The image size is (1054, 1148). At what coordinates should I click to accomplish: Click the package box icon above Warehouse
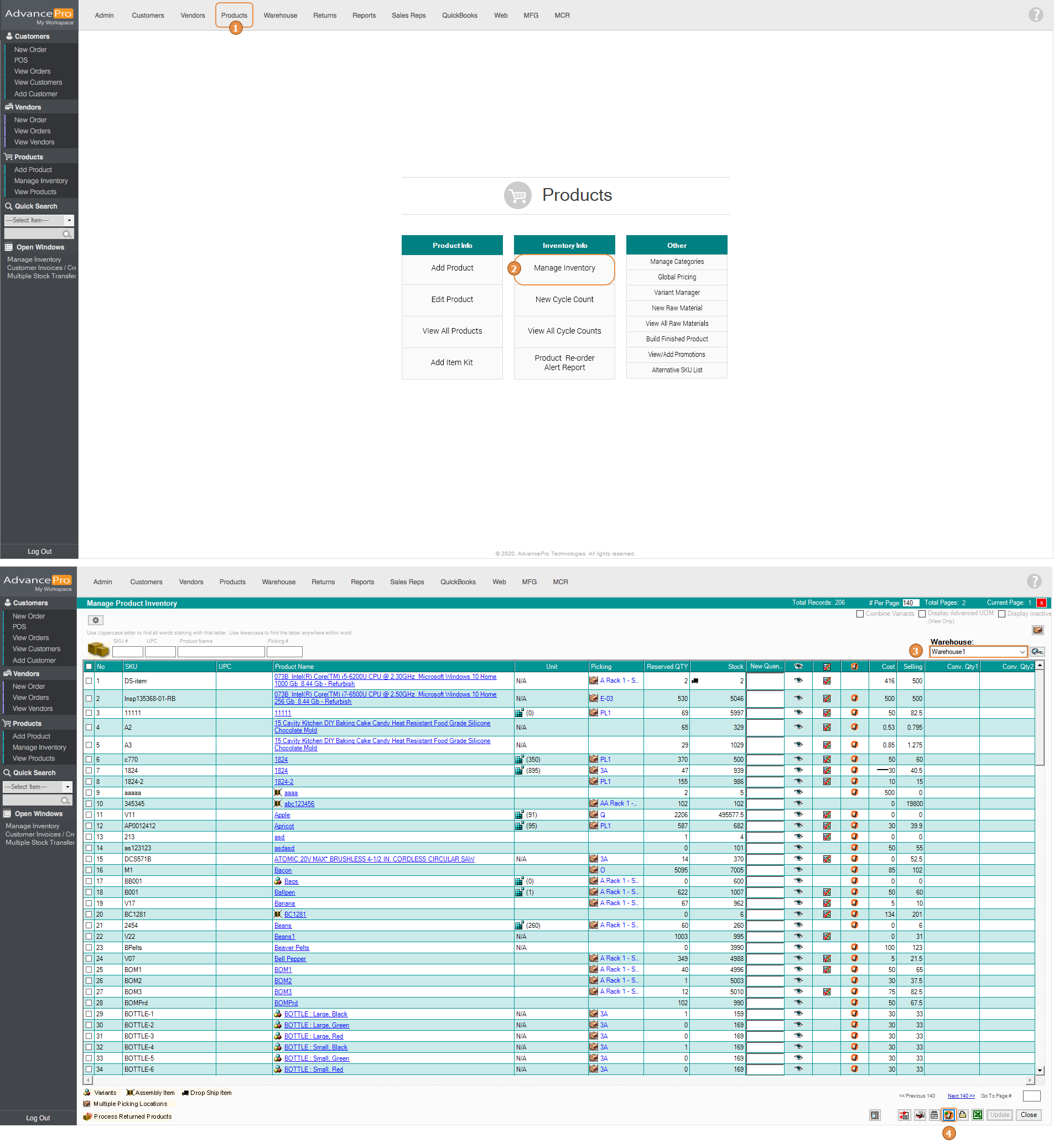1037,630
